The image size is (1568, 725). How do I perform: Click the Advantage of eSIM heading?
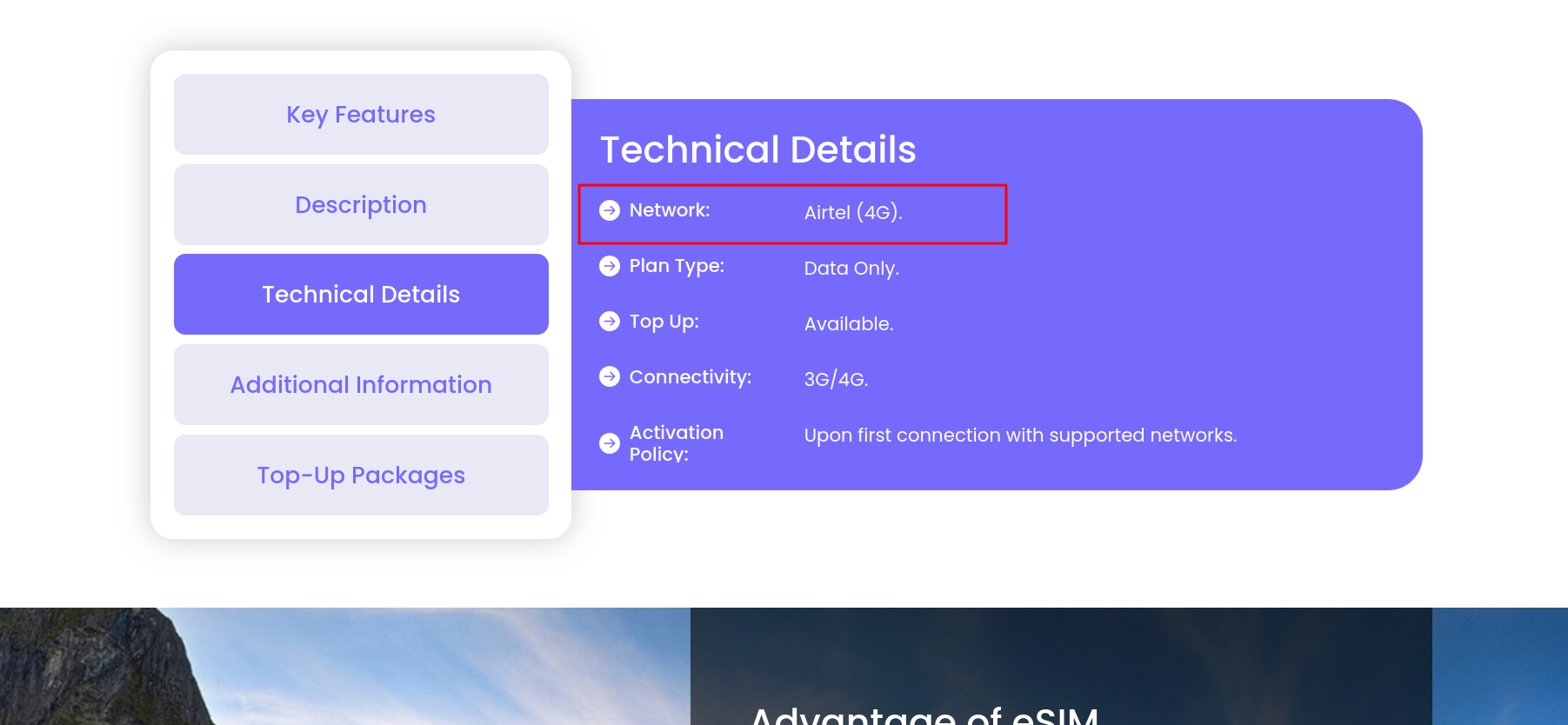[x=924, y=715]
